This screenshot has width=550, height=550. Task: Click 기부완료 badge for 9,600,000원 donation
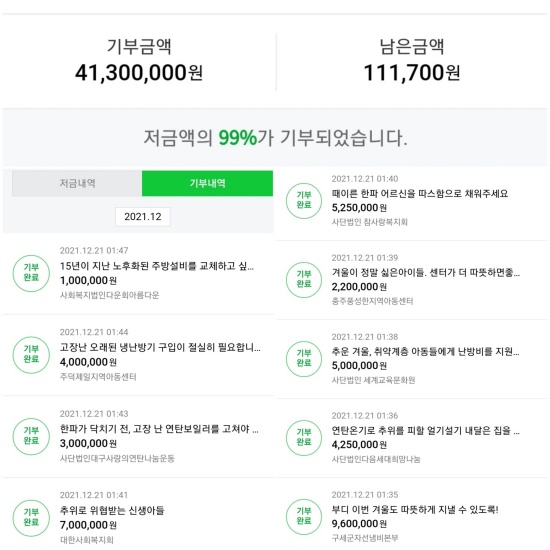304,516
